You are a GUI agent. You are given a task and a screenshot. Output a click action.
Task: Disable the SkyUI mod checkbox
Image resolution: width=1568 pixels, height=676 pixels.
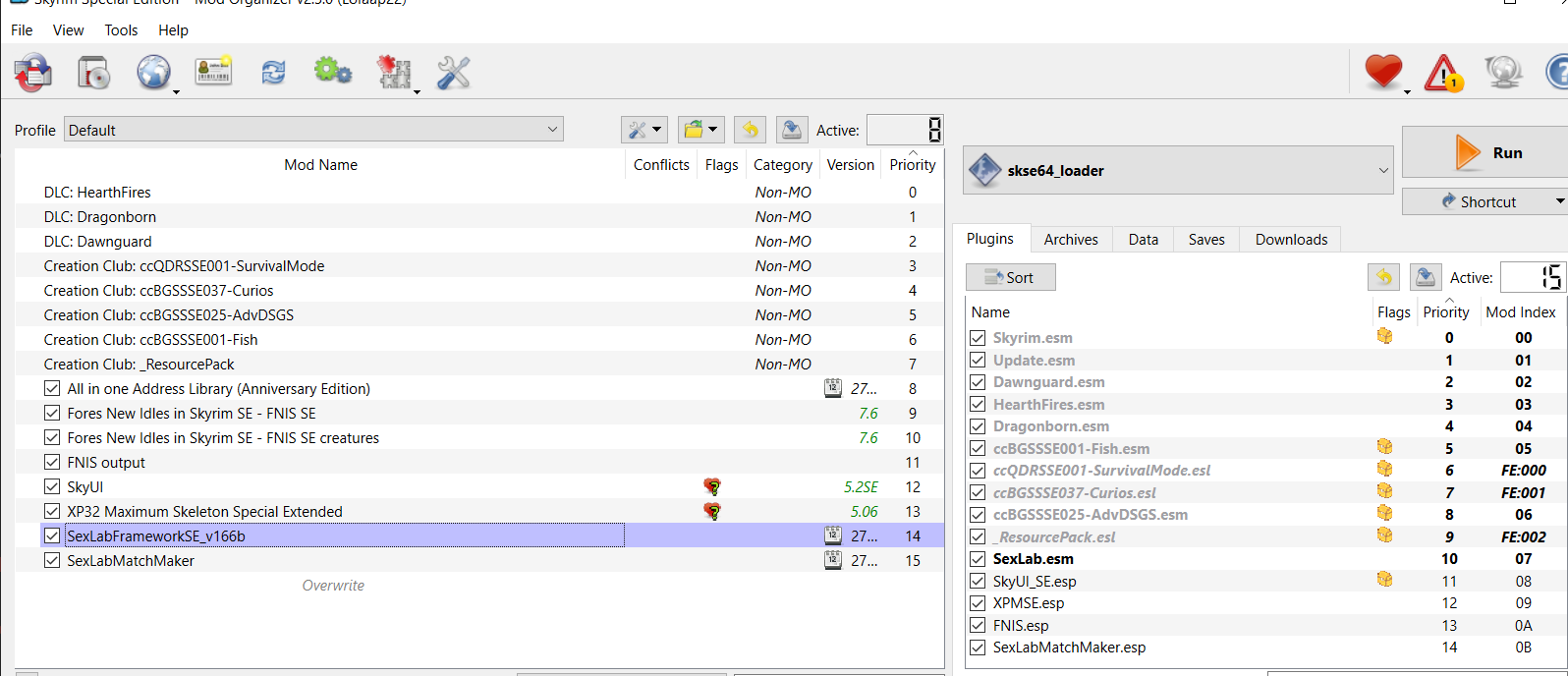52,486
